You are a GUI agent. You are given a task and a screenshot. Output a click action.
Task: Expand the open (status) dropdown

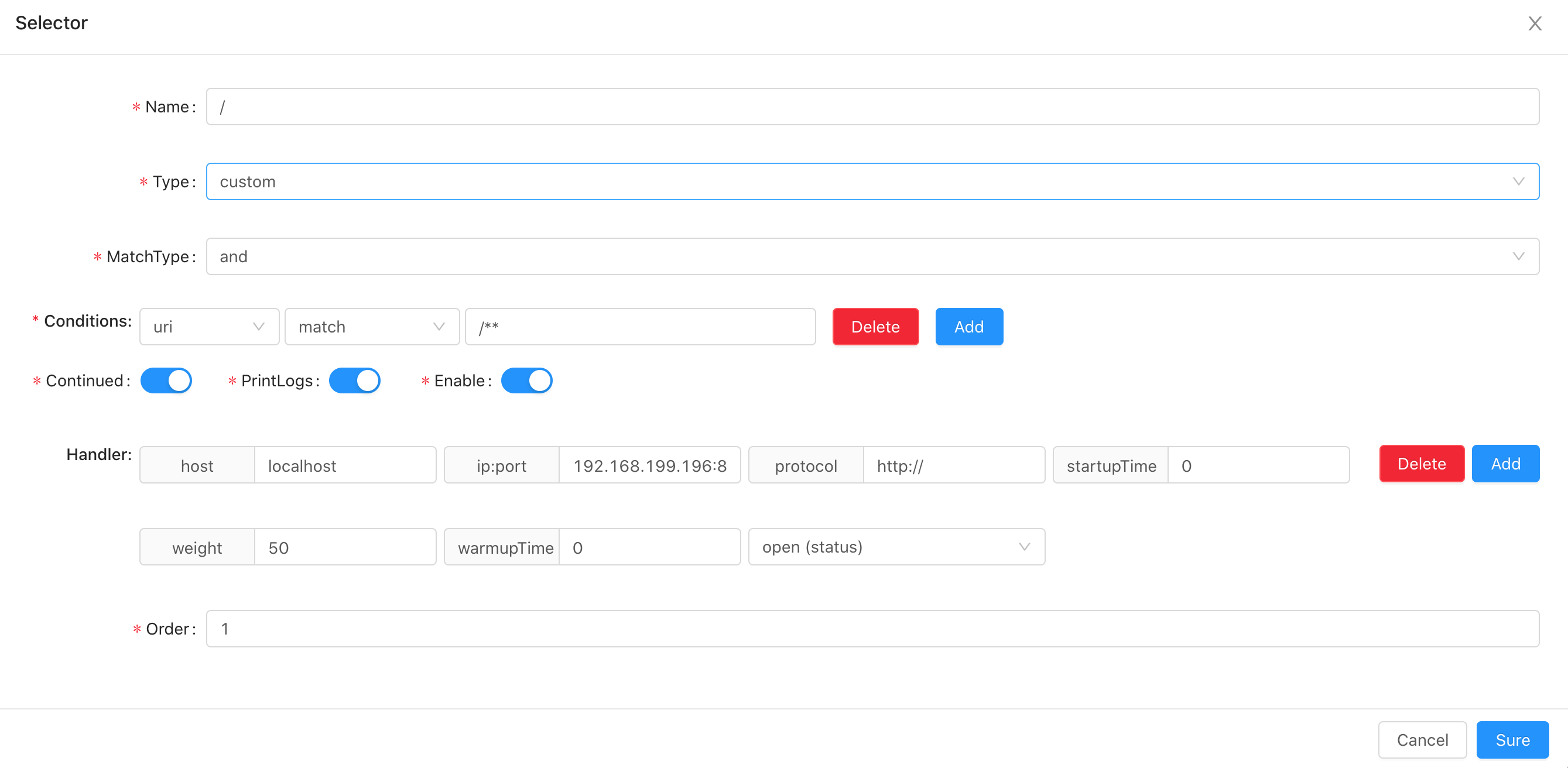point(896,547)
